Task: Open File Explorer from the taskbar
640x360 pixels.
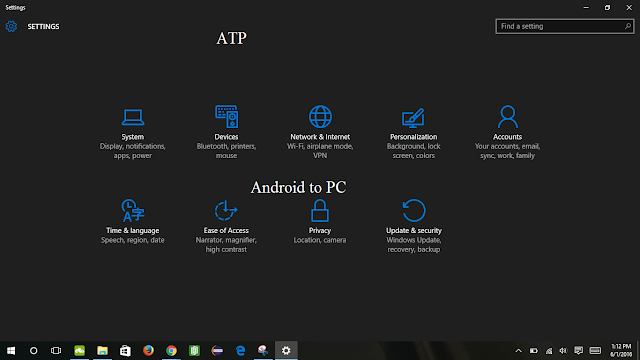Action: point(102,351)
